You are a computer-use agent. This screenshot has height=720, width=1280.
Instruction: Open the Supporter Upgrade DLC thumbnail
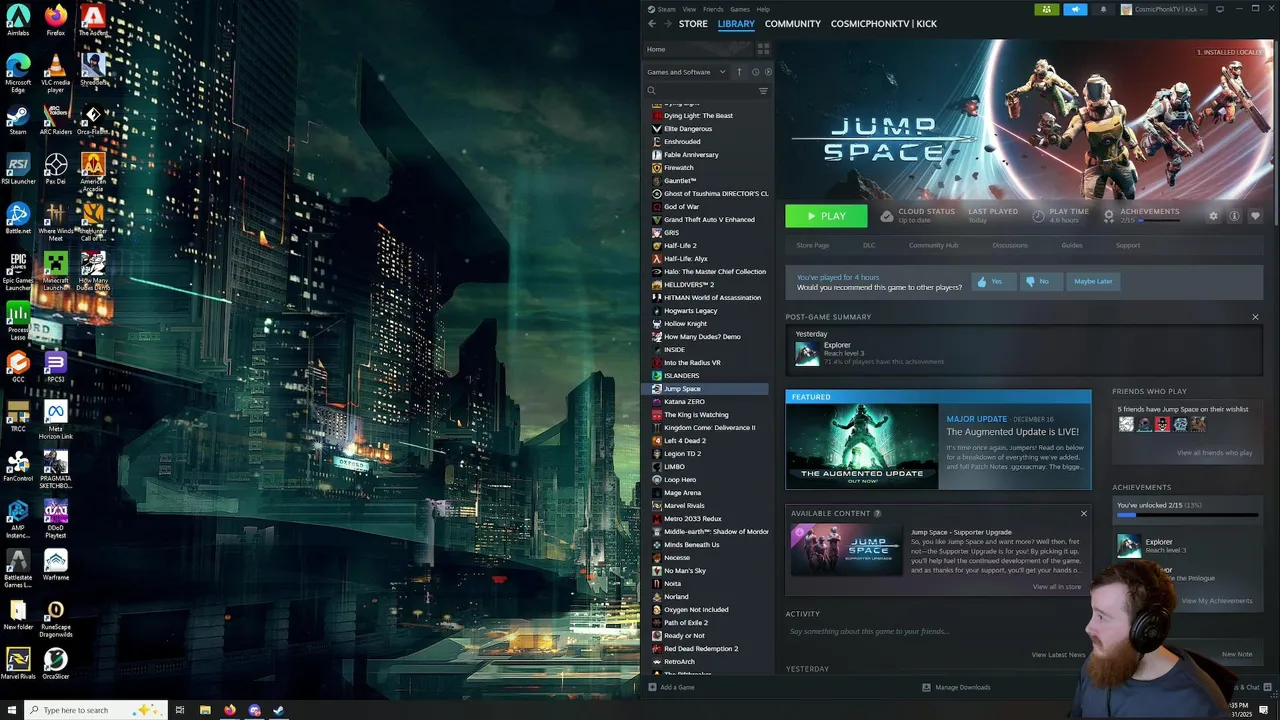coord(846,550)
